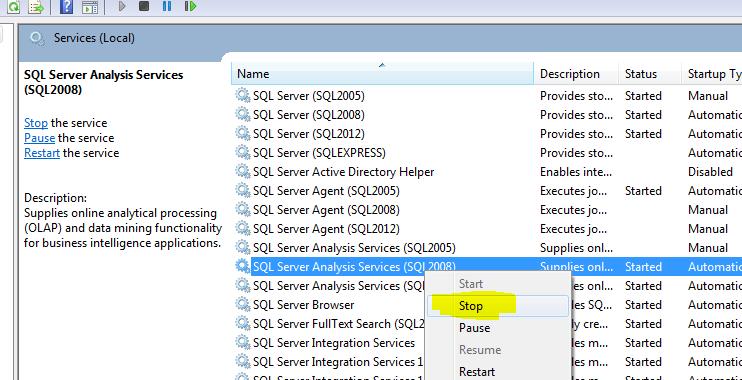742x380 pixels.
Task: Sort by the Description column header
Action: click(x=576, y=74)
